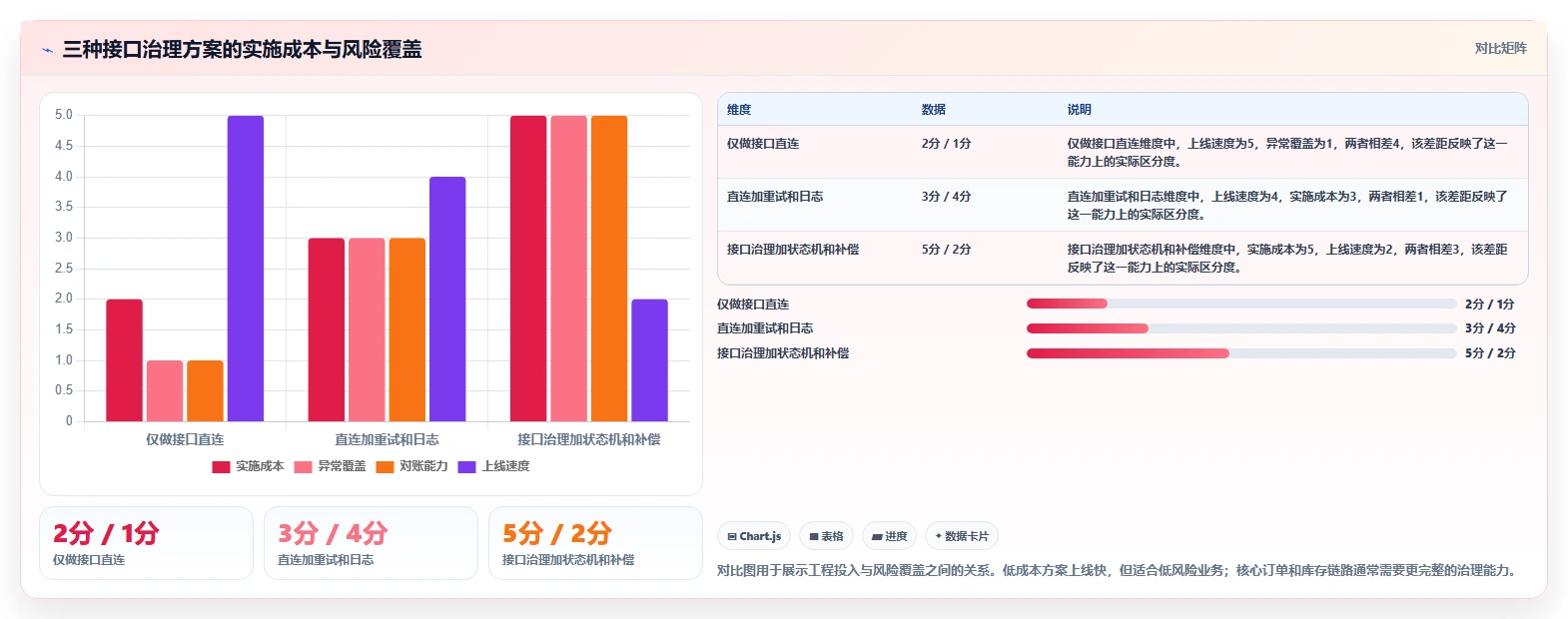Open the 3分 / 4分 stat card
The height and width of the screenshot is (619, 1568).
(x=371, y=543)
